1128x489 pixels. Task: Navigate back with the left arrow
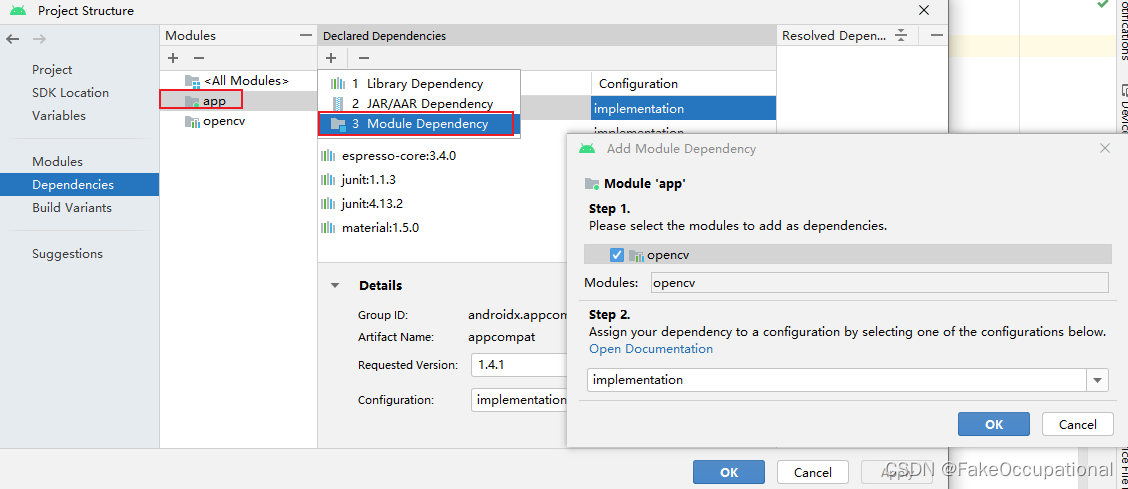pyautogui.click(x=13, y=39)
